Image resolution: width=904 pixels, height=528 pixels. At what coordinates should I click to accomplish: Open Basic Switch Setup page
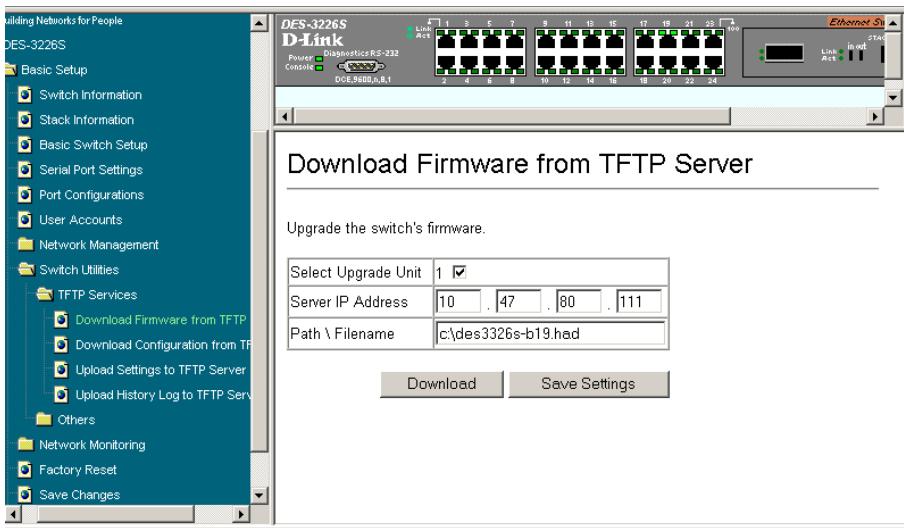point(93,145)
